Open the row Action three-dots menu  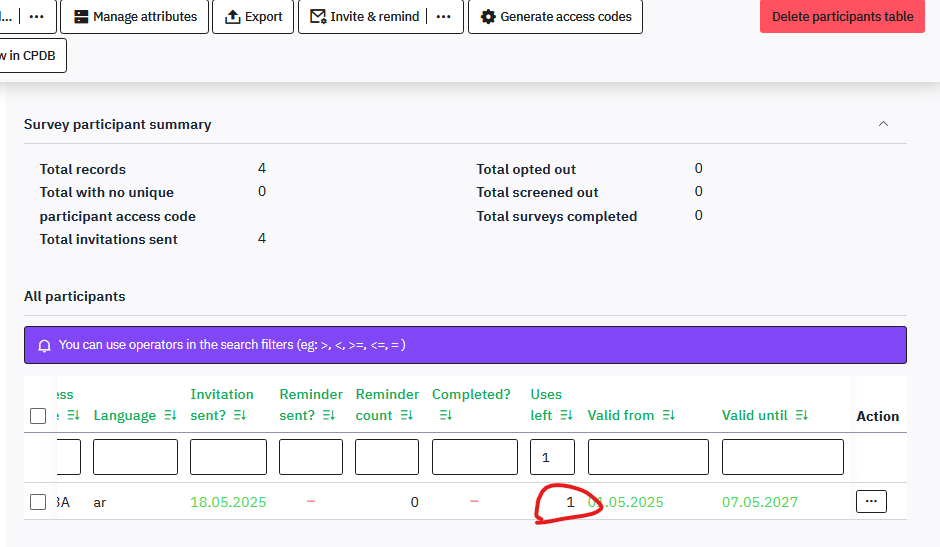(x=871, y=502)
